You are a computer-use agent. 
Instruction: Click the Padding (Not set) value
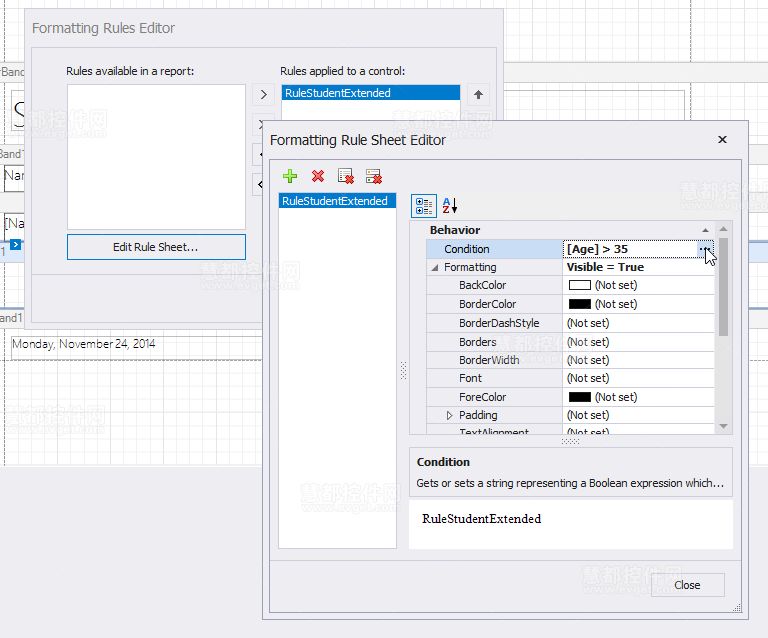tap(588, 415)
